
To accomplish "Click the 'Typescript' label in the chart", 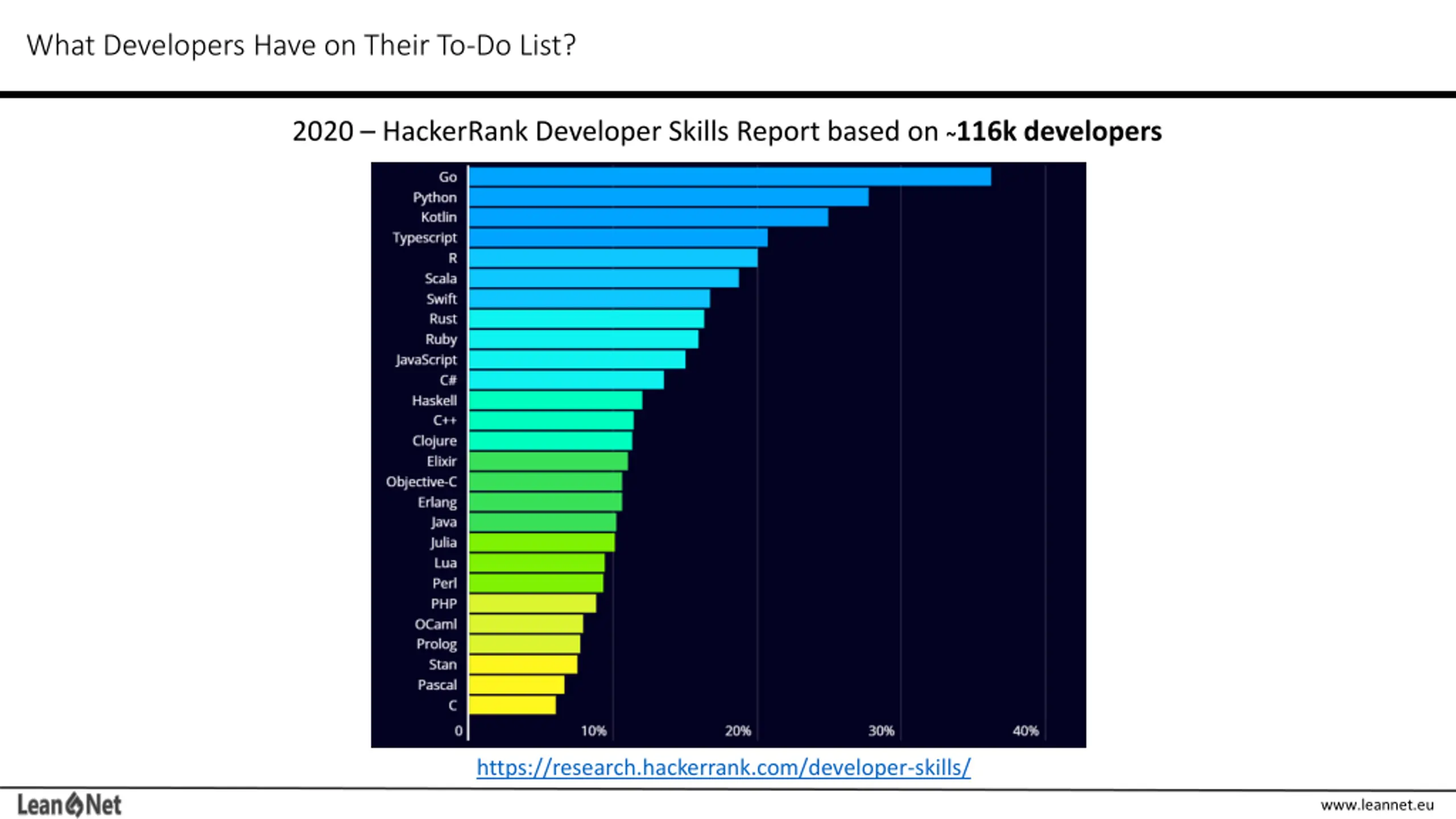I will click(x=424, y=238).
